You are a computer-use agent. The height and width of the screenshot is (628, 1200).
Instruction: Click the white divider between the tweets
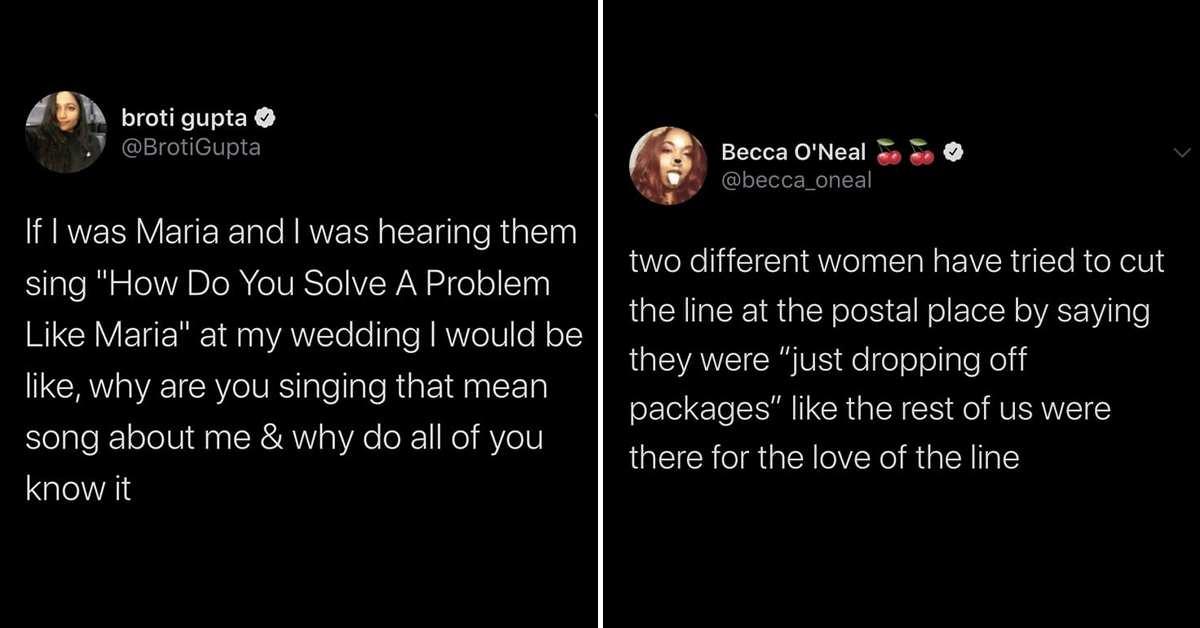599,314
